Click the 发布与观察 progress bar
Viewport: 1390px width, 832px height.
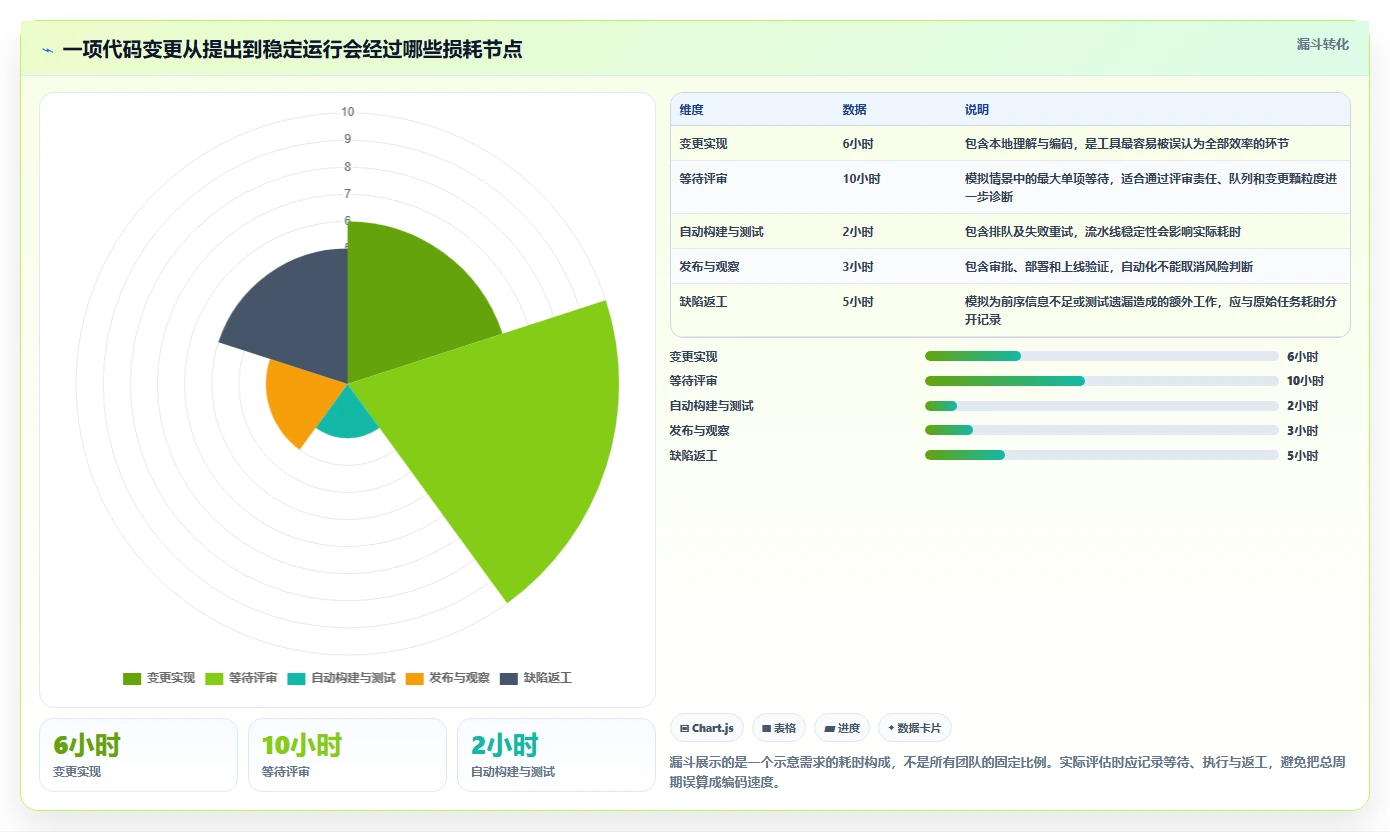(1102, 430)
